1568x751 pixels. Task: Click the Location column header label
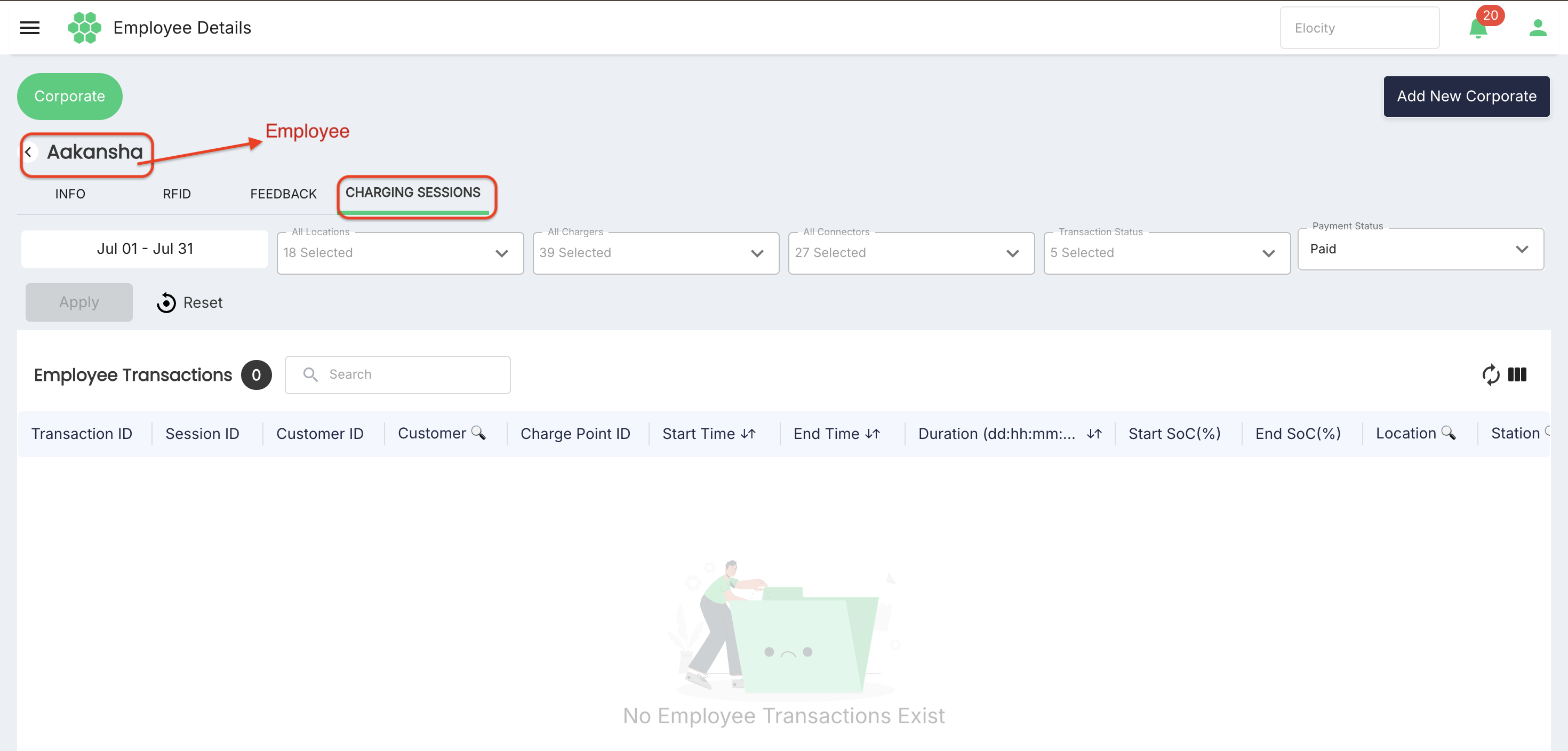coord(1405,433)
